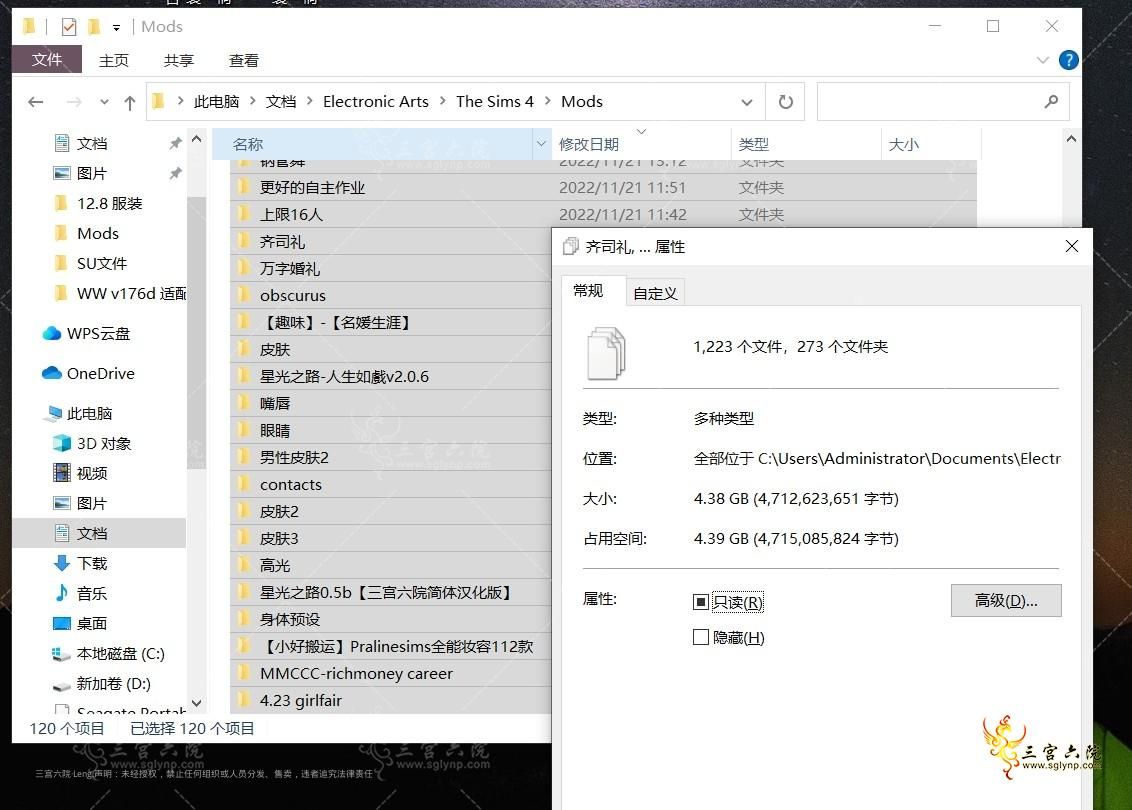Image resolution: width=1132 pixels, height=810 pixels.
Task: Click the search magnifier icon
Action: point(1051,102)
